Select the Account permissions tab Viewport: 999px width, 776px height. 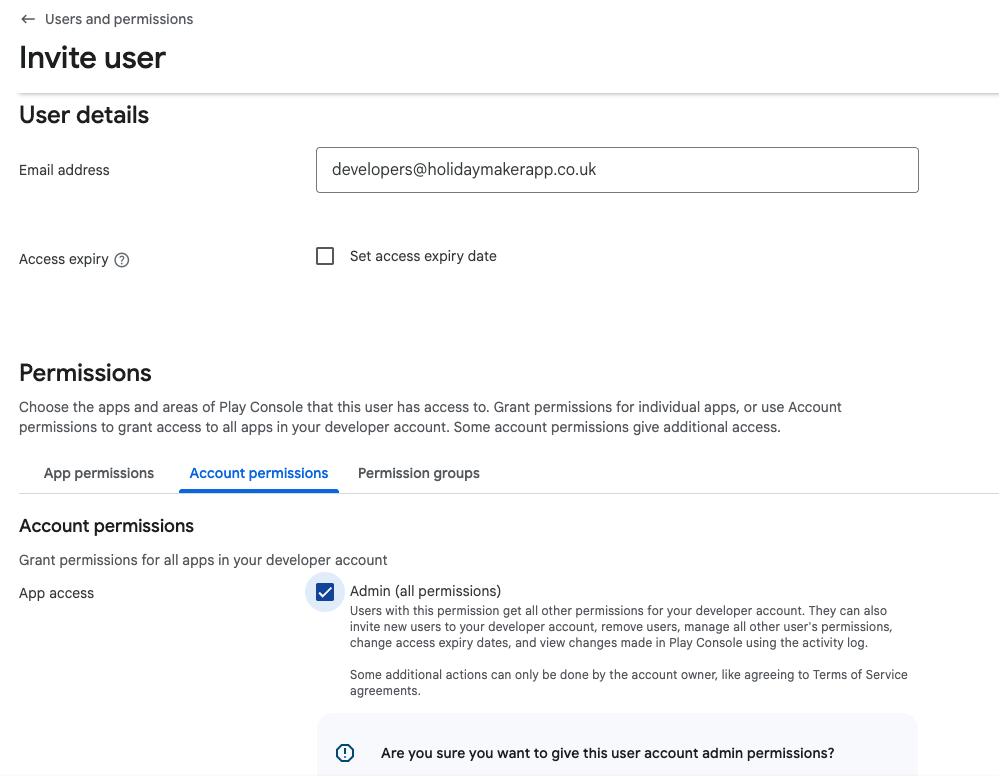pyautogui.click(x=258, y=473)
